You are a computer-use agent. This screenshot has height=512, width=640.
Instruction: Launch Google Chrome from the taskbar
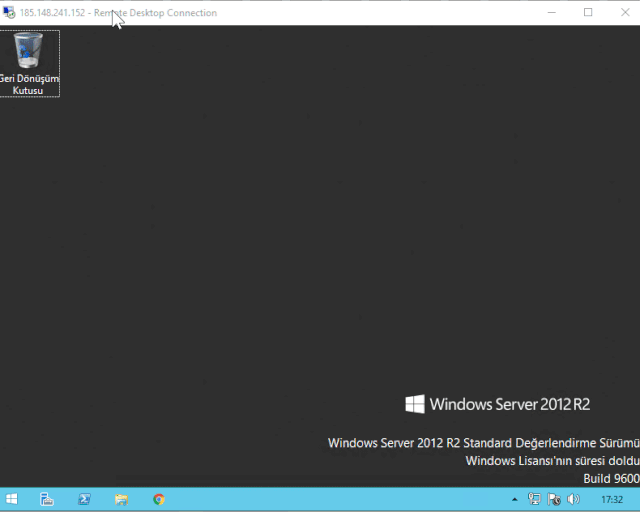click(x=159, y=499)
